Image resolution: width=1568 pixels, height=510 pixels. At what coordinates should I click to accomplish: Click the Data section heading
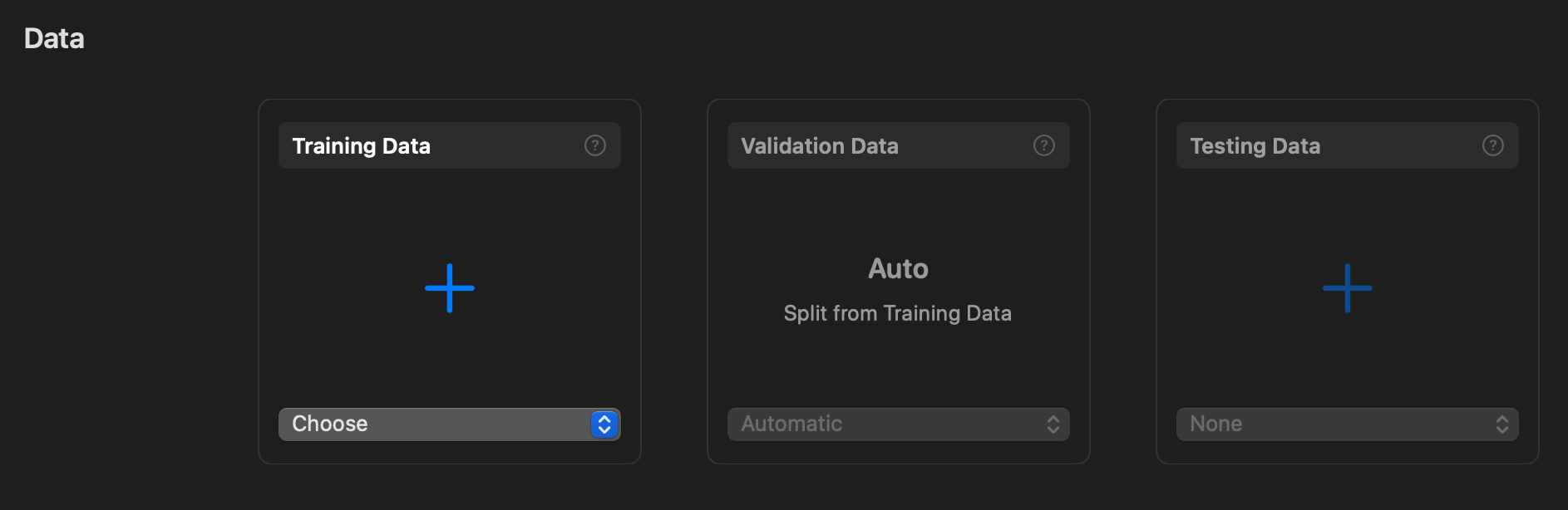click(54, 38)
